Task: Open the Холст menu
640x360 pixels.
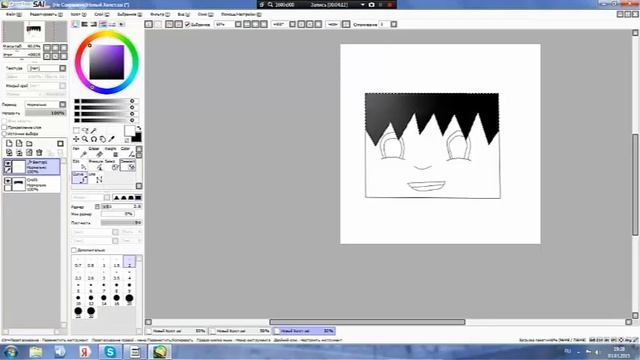Action: pos(78,14)
